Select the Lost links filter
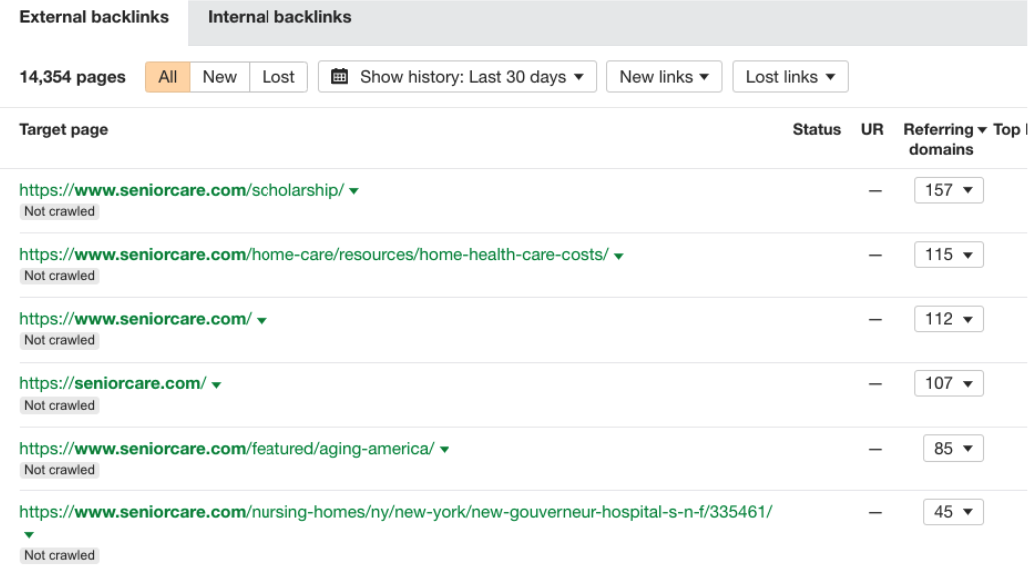 click(278, 76)
